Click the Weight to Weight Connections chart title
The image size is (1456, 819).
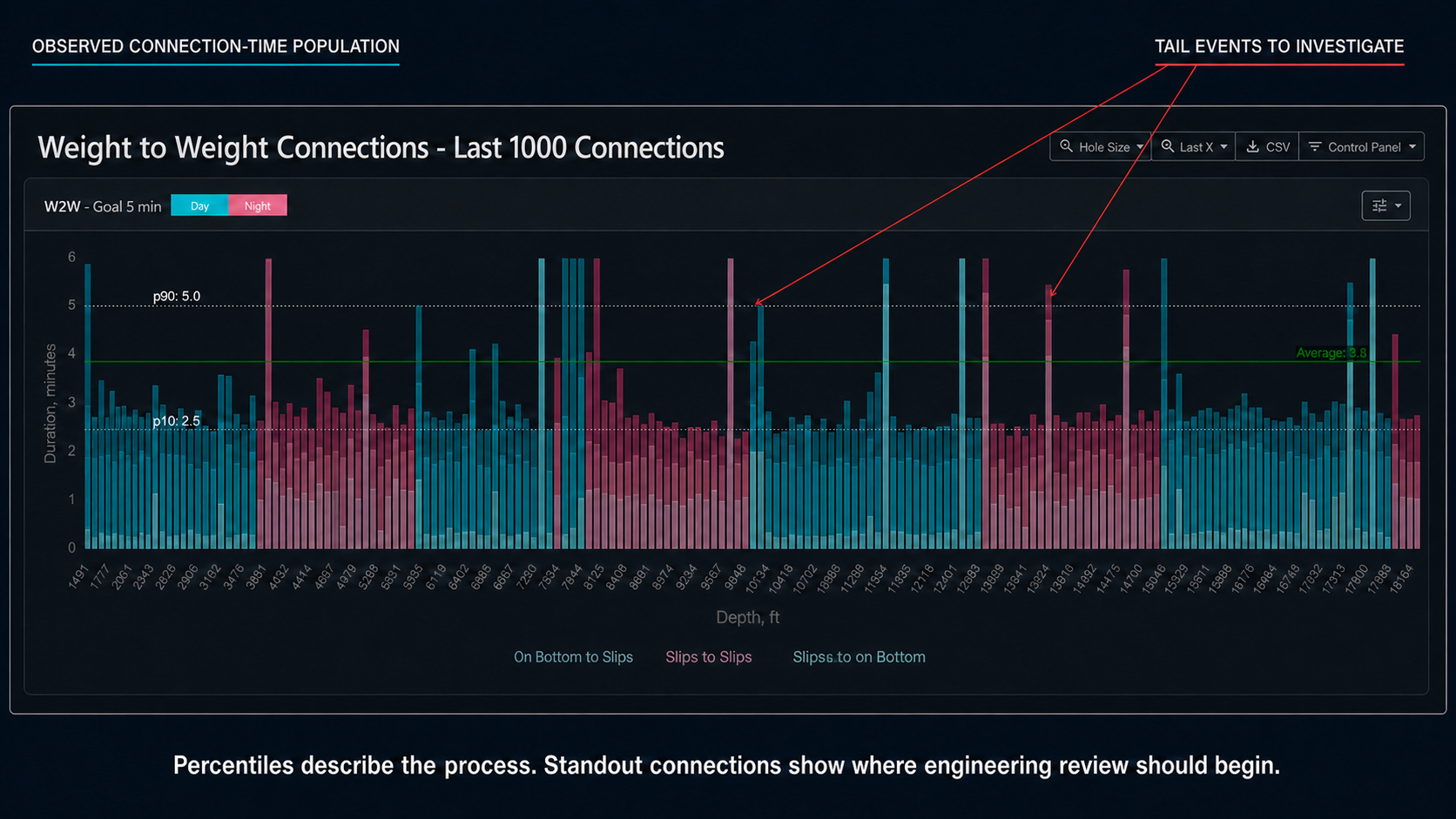coord(381,148)
